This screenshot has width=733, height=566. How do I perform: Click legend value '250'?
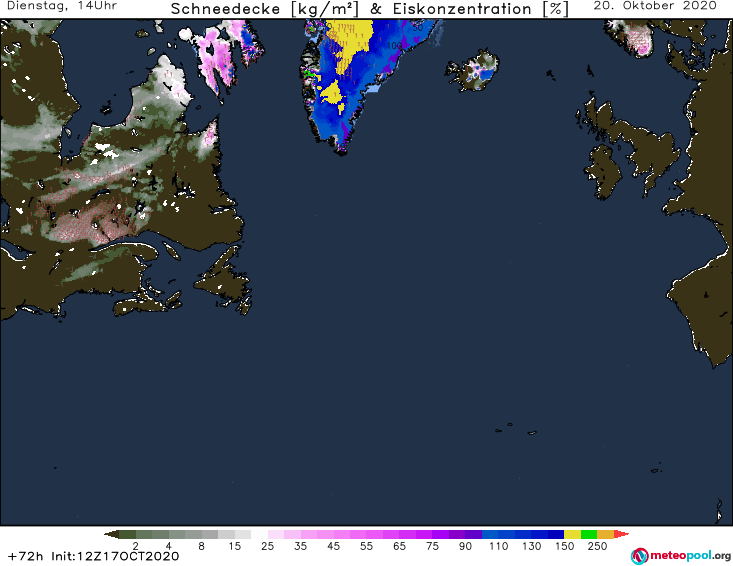tap(597, 546)
